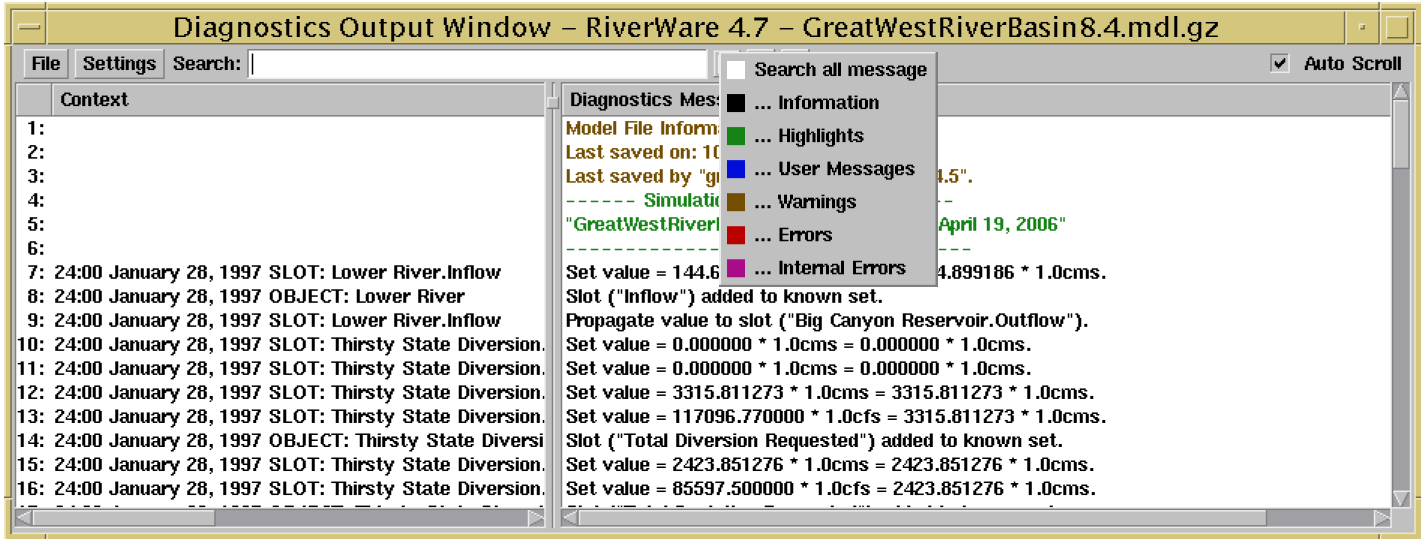Click right arrow of message pane scrollbar
1425x542 pixels.
pos(1381,518)
